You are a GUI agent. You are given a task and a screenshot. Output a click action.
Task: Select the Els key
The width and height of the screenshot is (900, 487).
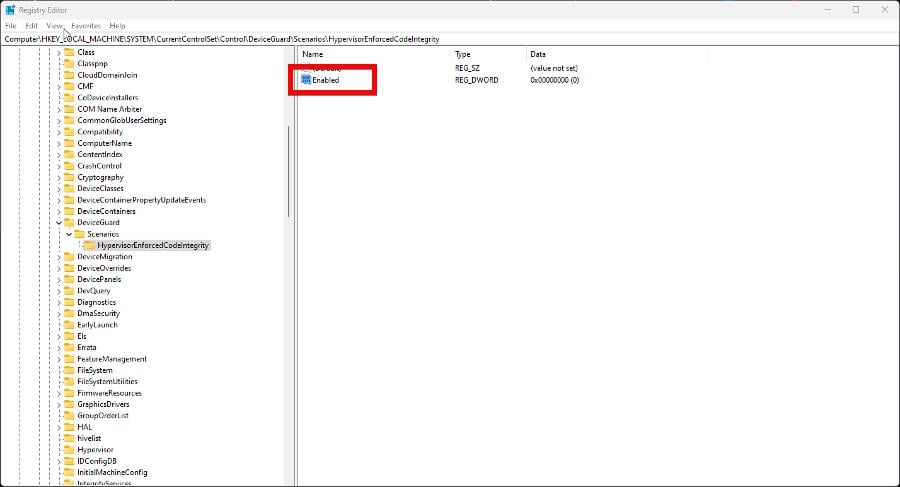(x=82, y=337)
